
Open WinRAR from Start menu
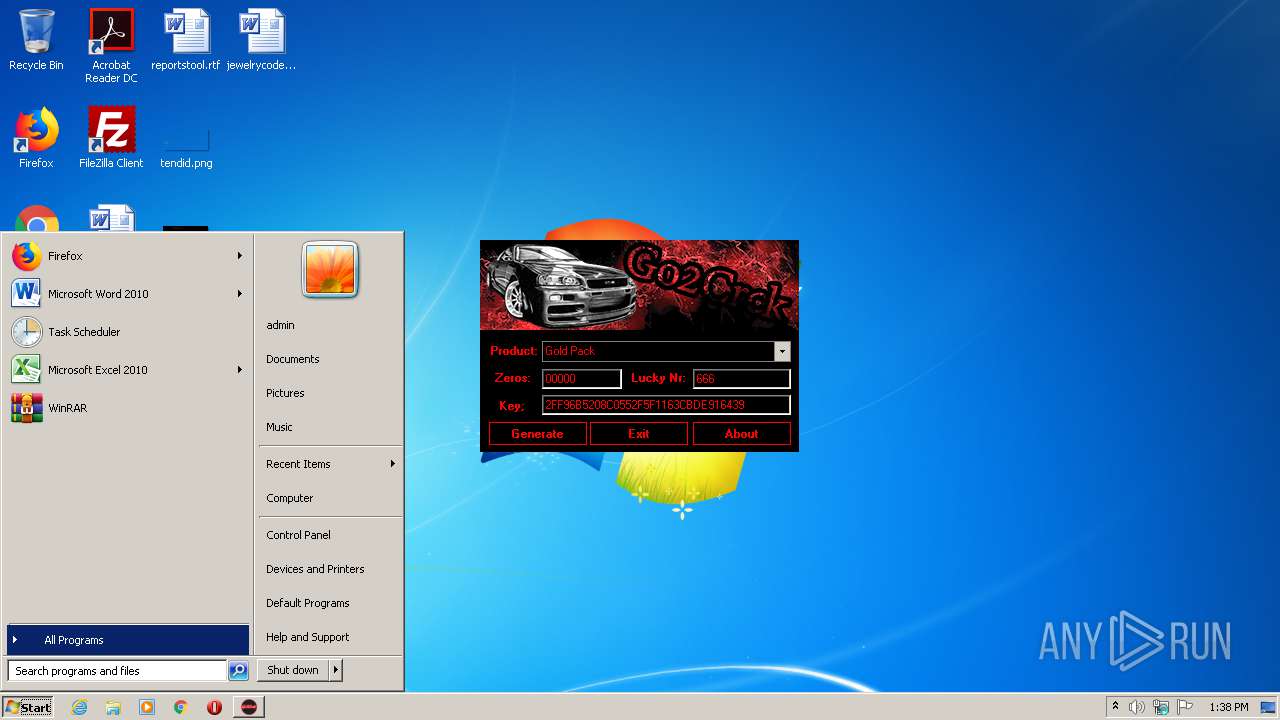127,408
